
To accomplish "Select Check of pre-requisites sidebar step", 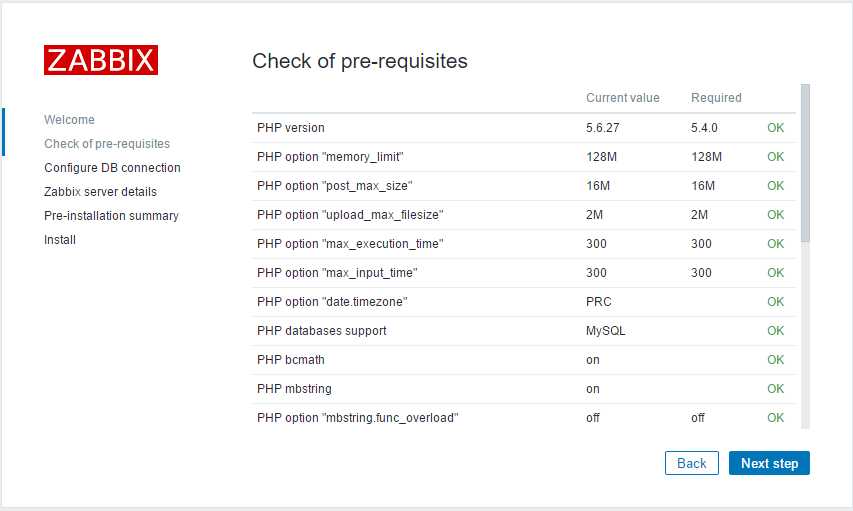I will coord(107,144).
